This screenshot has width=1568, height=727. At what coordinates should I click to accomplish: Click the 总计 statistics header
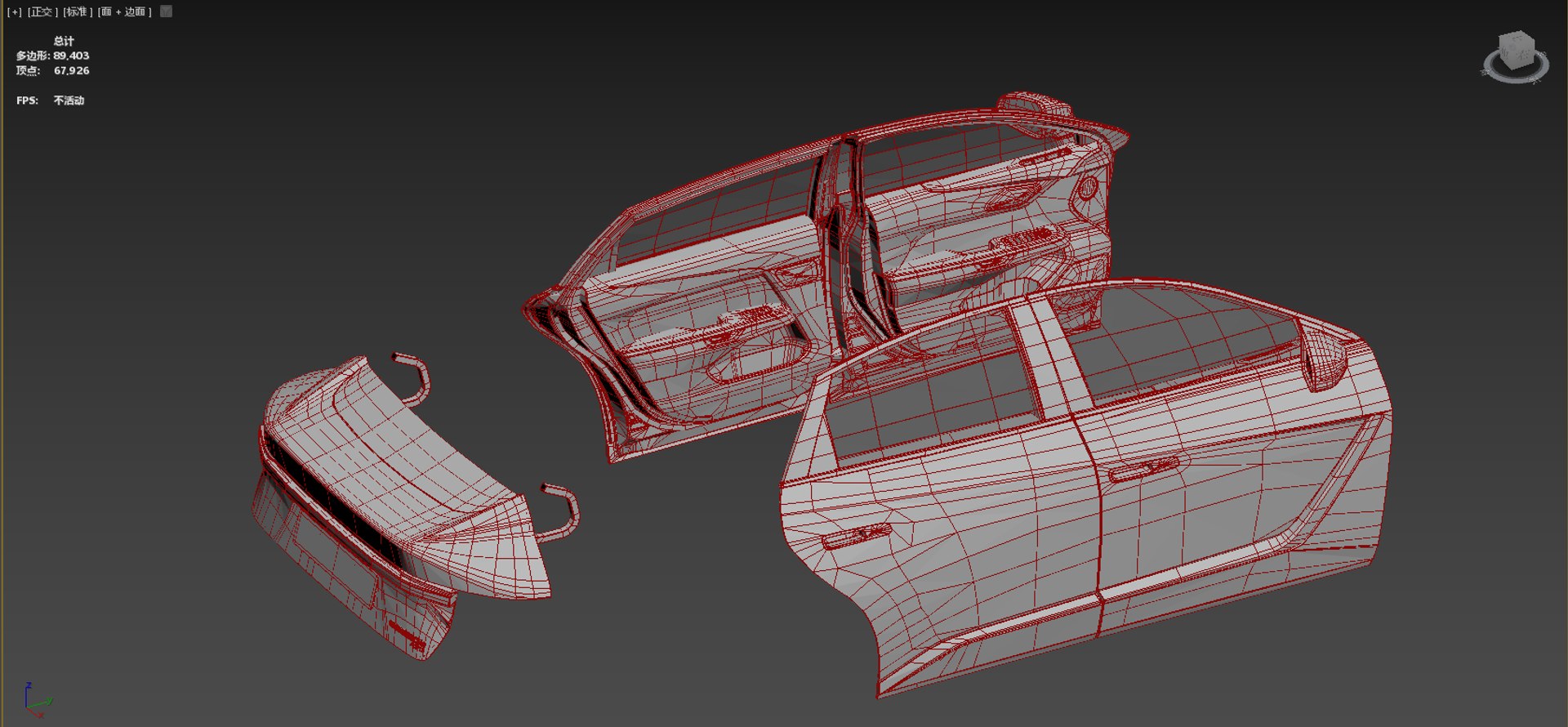coord(64,41)
